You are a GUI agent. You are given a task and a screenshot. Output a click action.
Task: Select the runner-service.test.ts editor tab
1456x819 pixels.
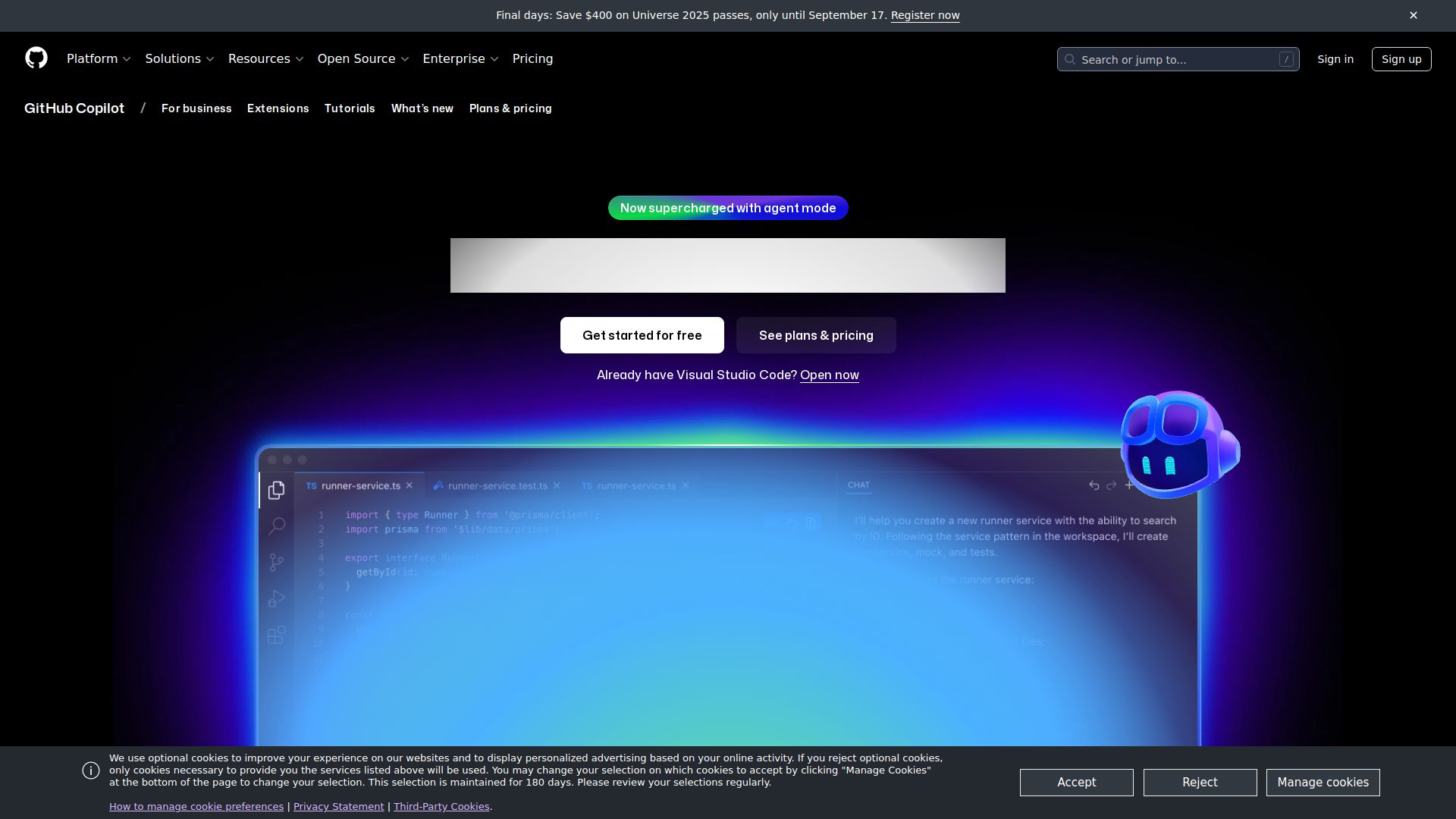coord(497,486)
